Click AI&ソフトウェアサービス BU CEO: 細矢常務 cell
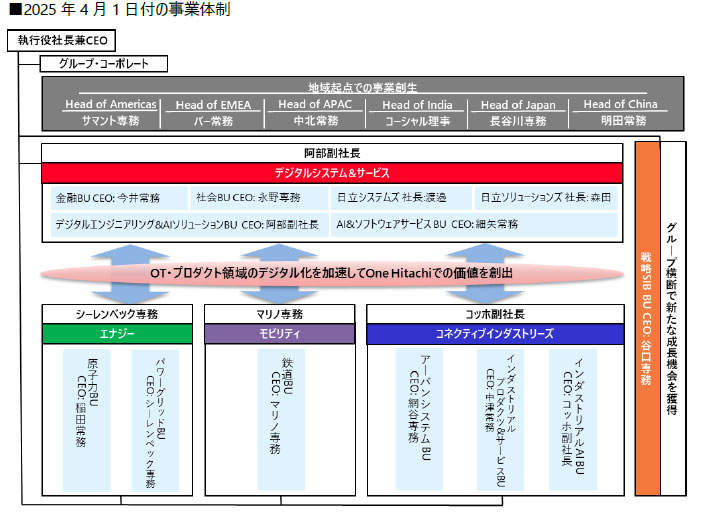Viewport: 703px width, 515px height. click(474, 225)
